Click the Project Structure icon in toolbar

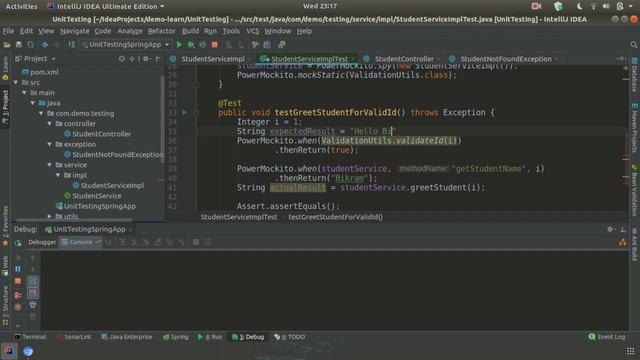point(267,44)
